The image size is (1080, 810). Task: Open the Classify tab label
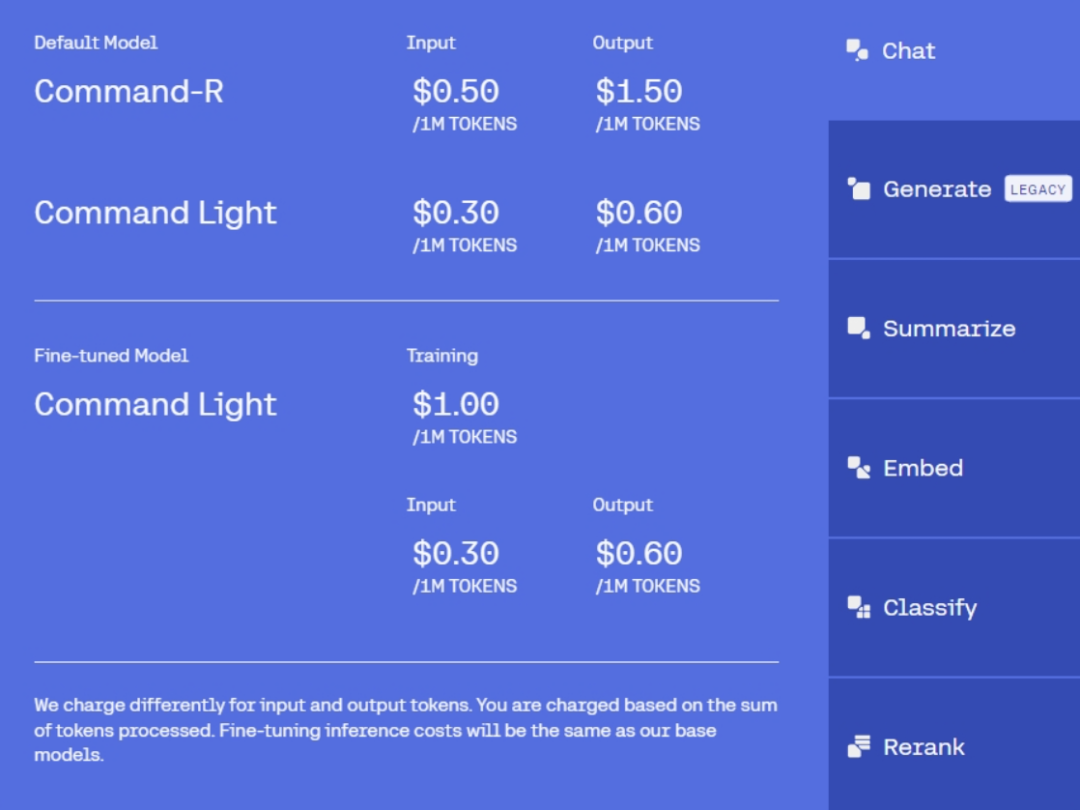click(930, 607)
